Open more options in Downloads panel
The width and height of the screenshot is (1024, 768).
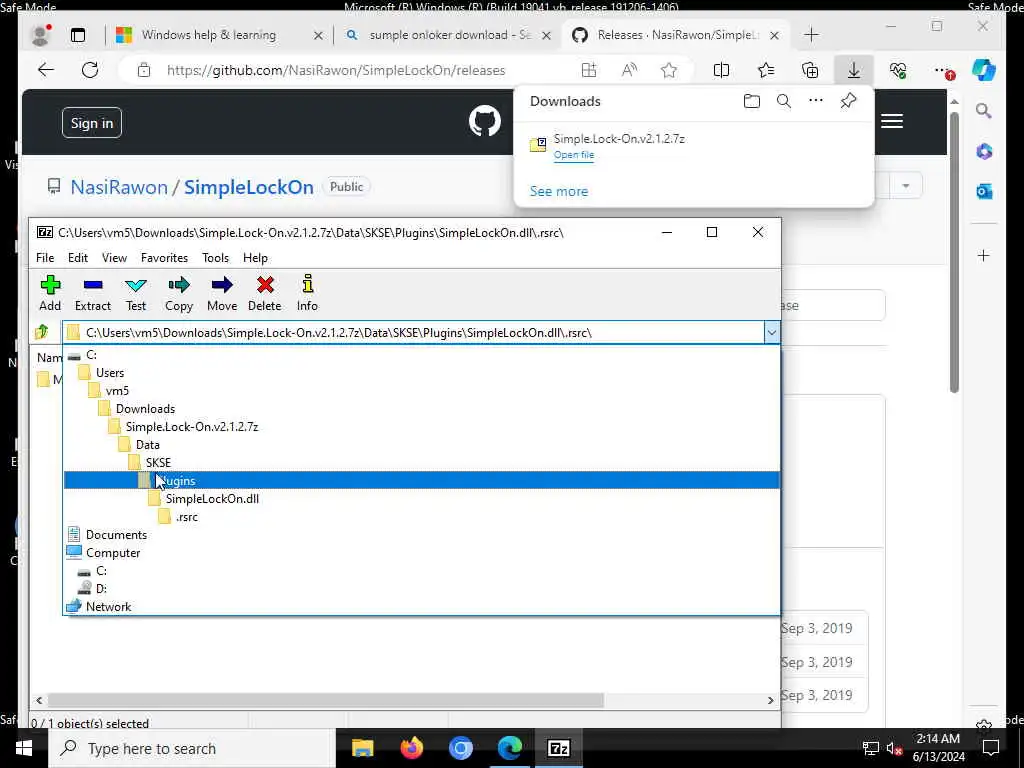coord(816,101)
